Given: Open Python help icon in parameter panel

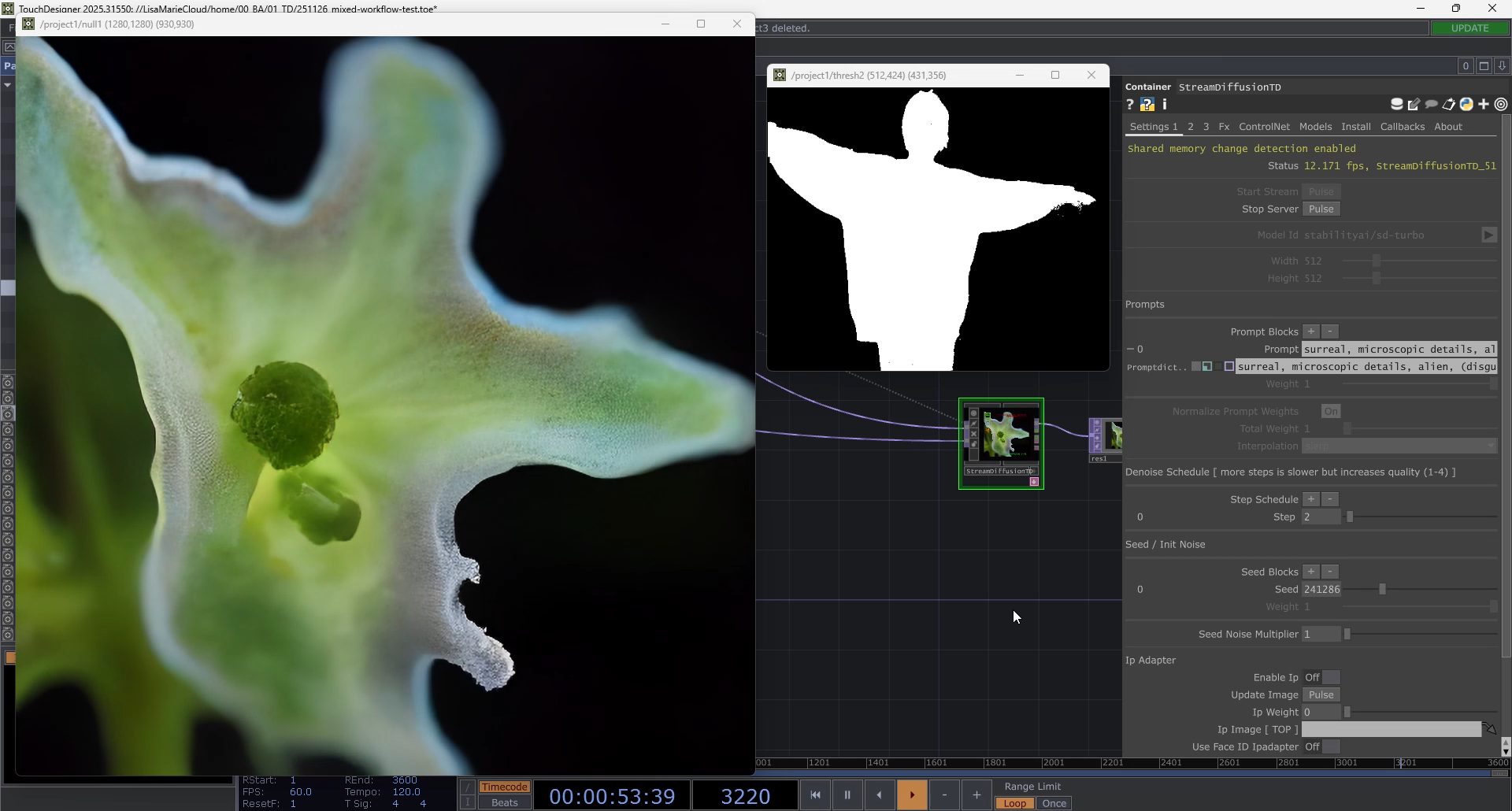Looking at the screenshot, I should tap(1147, 105).
